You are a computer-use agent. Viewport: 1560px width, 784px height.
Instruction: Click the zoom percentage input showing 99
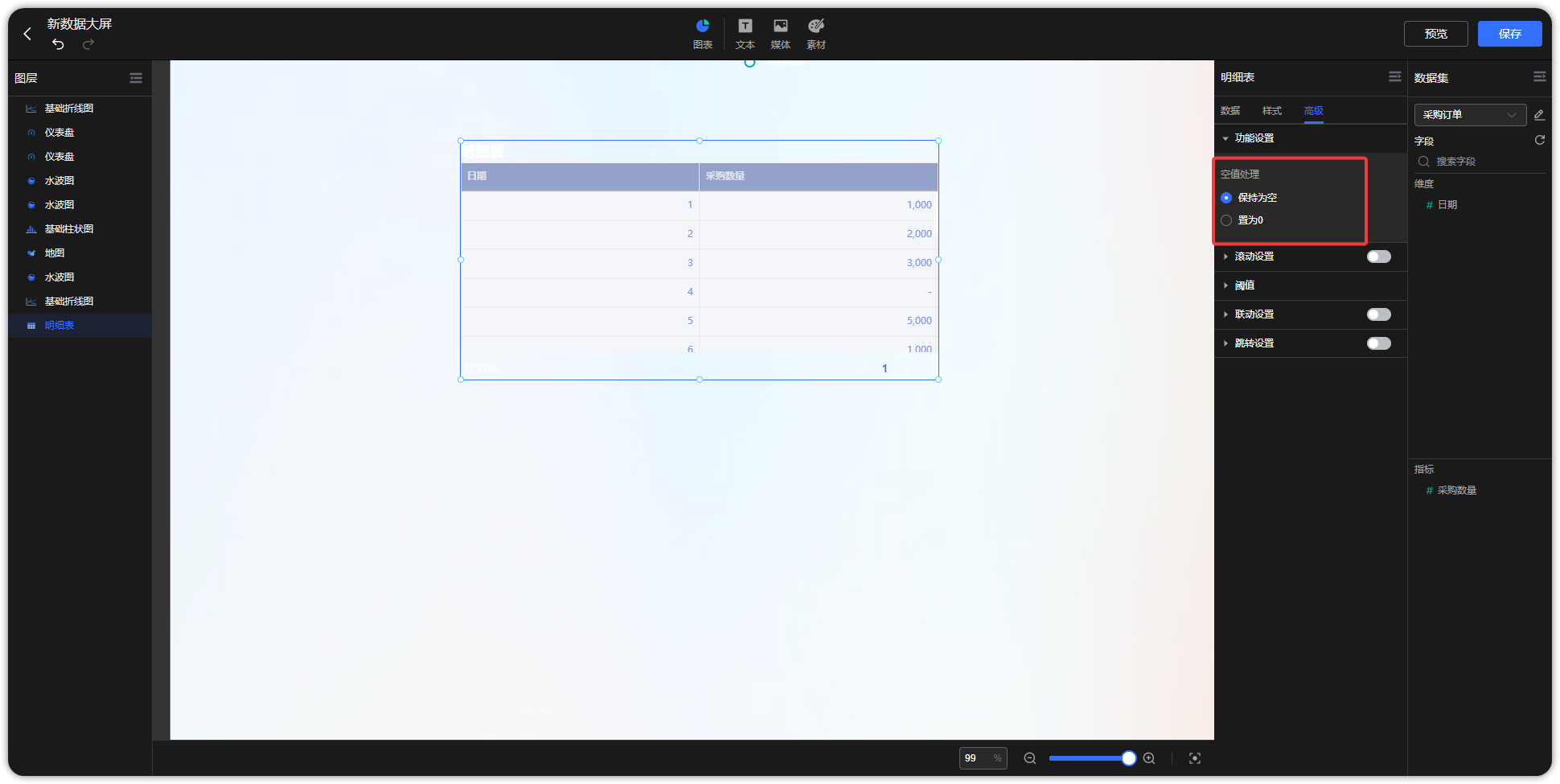983,758
